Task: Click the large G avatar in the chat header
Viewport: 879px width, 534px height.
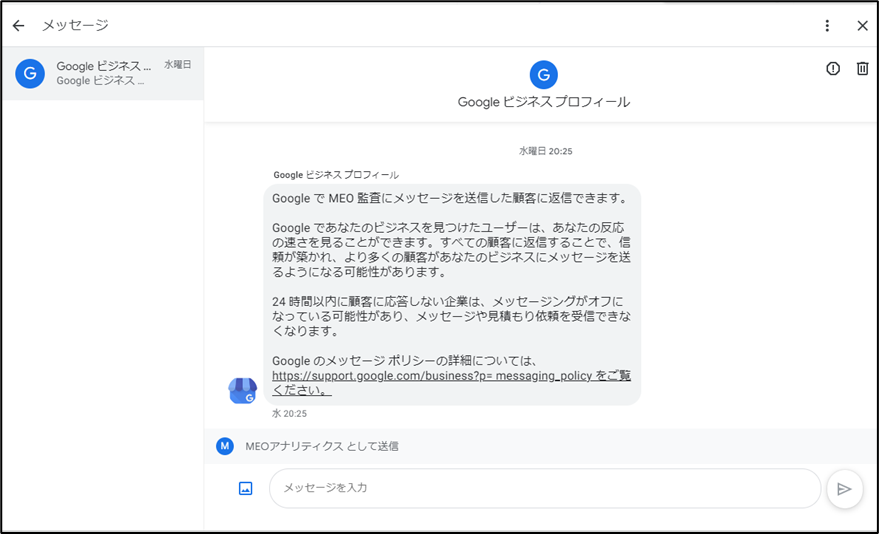Action: 543,75
